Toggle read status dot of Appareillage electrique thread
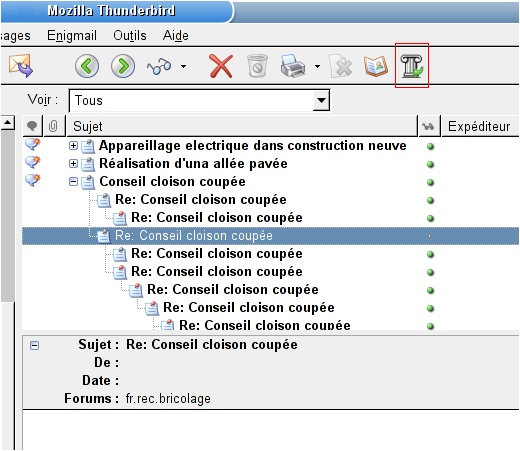Viewport: 520px width, 451px height. (430, 146)
